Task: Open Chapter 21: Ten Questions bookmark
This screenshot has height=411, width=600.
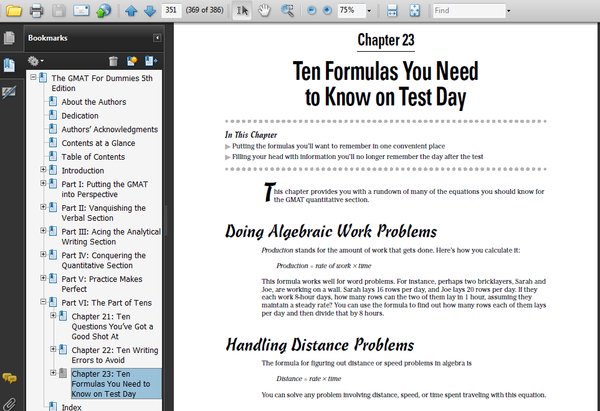Action: 112,326
